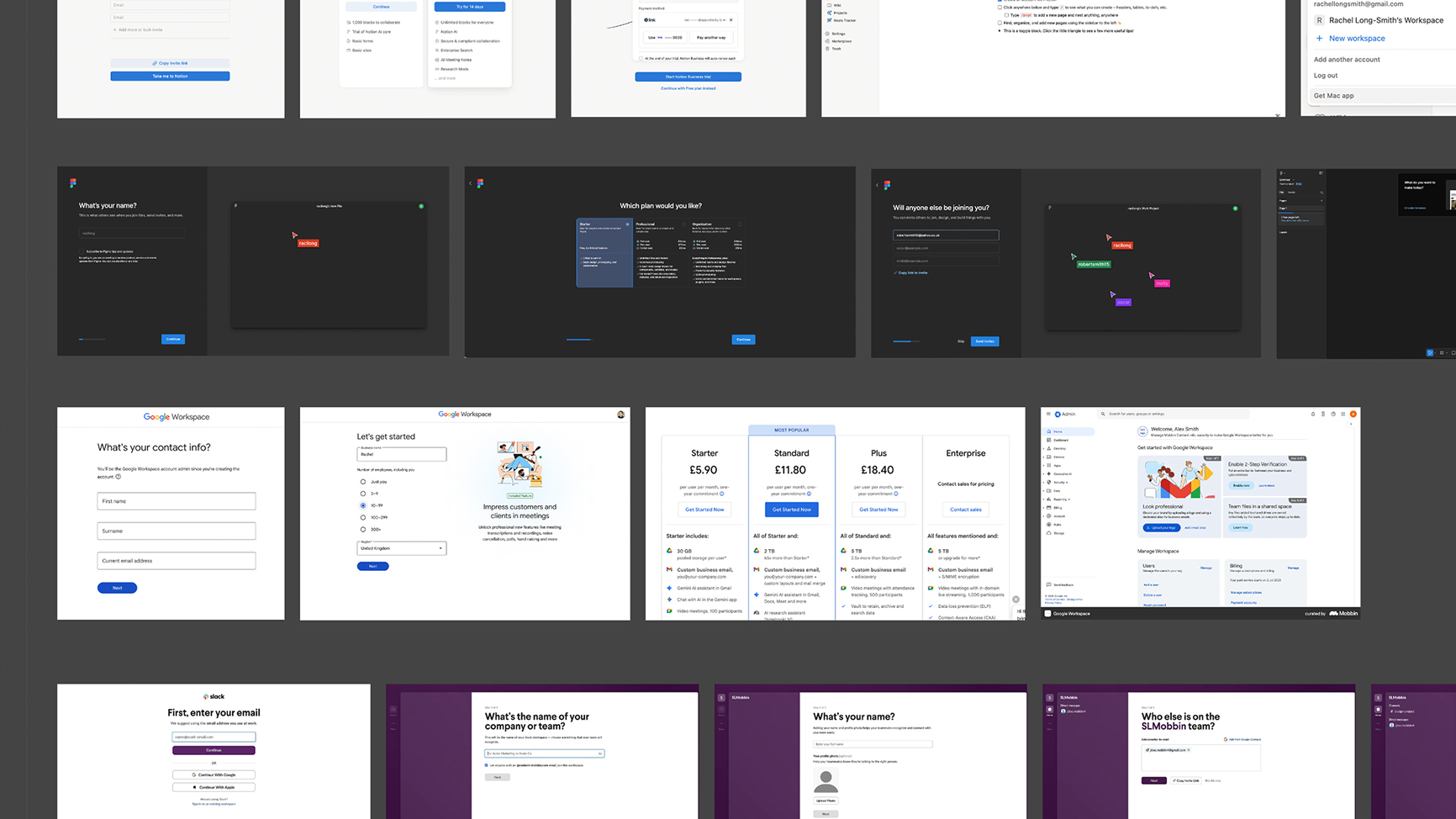This screenshot has width=1456, height=819.
Task: Click info icon beside Starter commitment text
Action: (722, 494)
